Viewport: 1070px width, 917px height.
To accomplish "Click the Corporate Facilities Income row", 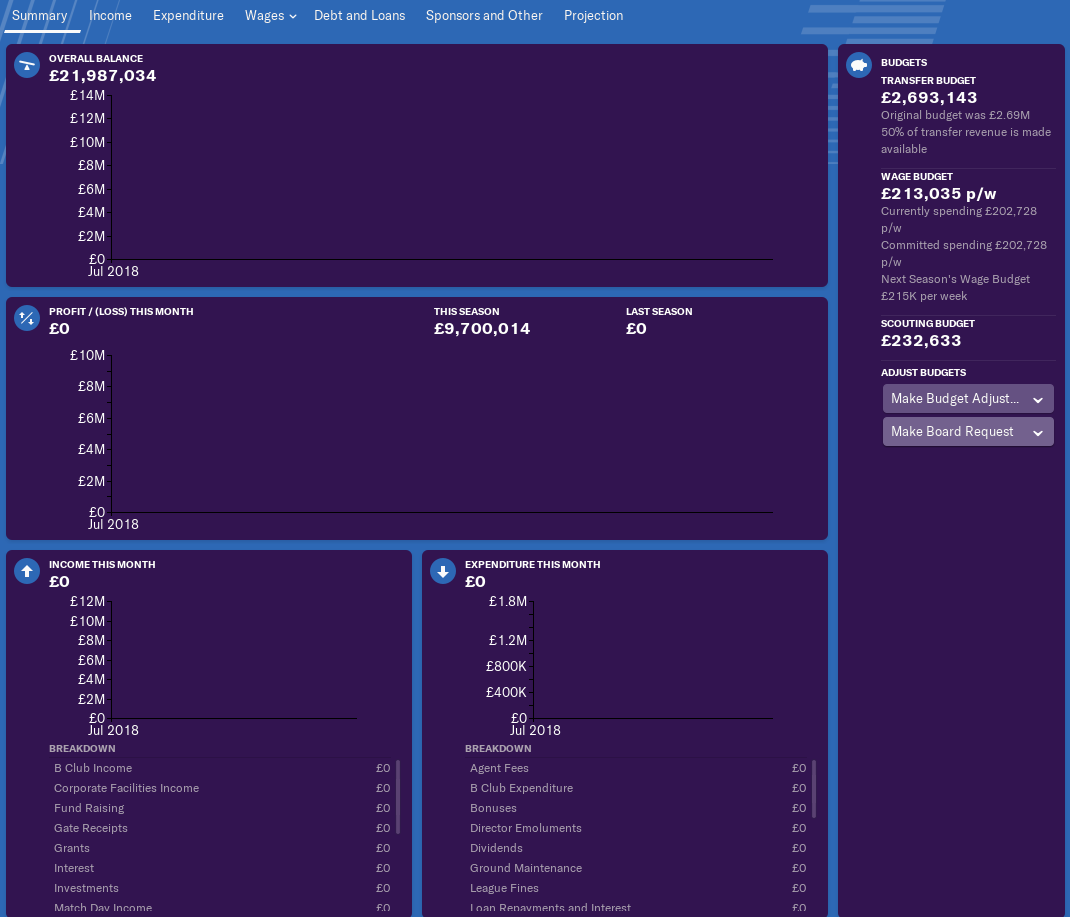I will pos(126,788).
